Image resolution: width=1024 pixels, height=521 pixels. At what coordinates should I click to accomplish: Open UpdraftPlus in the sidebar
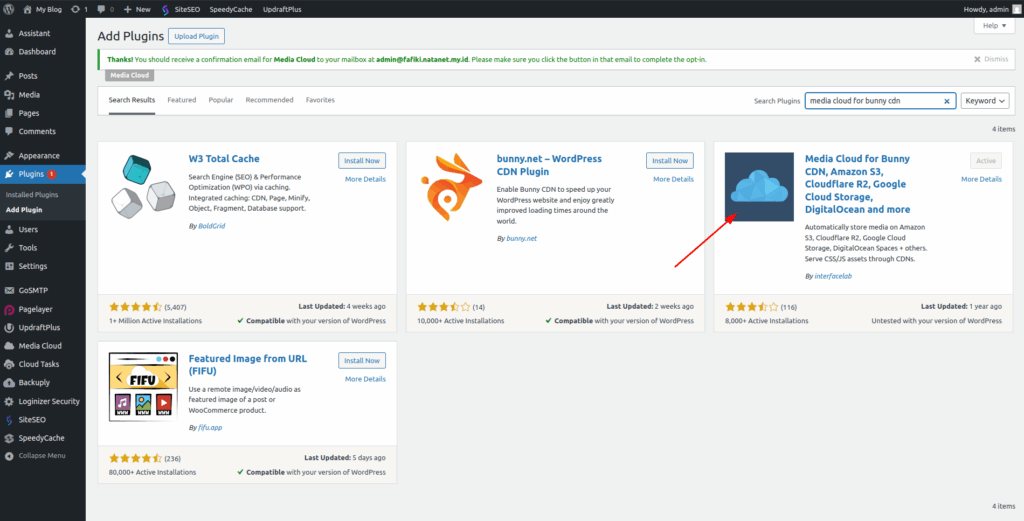[x=39, y=327]
